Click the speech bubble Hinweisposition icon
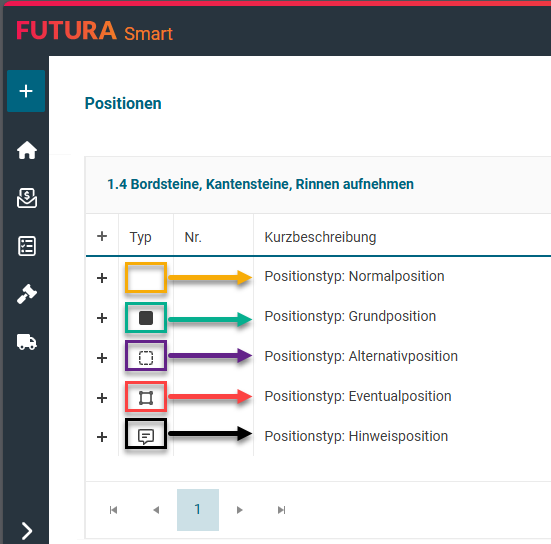Screen dimensions: 551x544 (x=146, y=437)
